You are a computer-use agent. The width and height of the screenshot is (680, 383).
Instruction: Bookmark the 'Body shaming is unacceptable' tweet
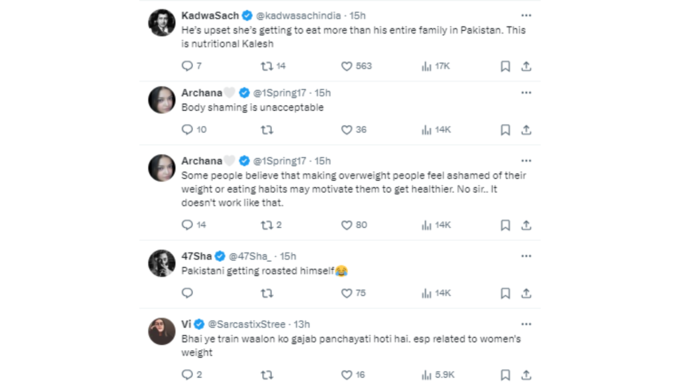505,130
